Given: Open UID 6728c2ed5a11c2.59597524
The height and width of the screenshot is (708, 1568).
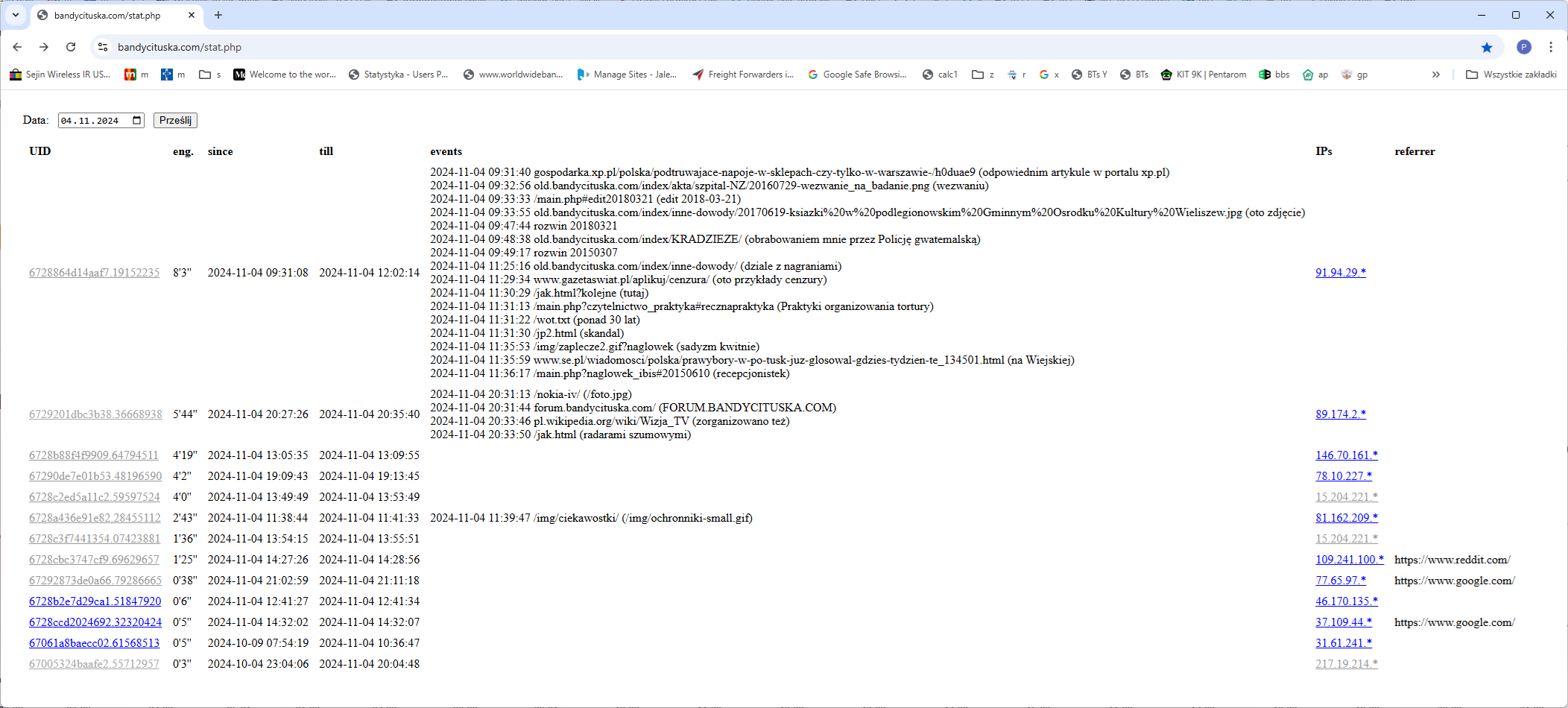Looking at the screenshot, I should tap(95, 497).
